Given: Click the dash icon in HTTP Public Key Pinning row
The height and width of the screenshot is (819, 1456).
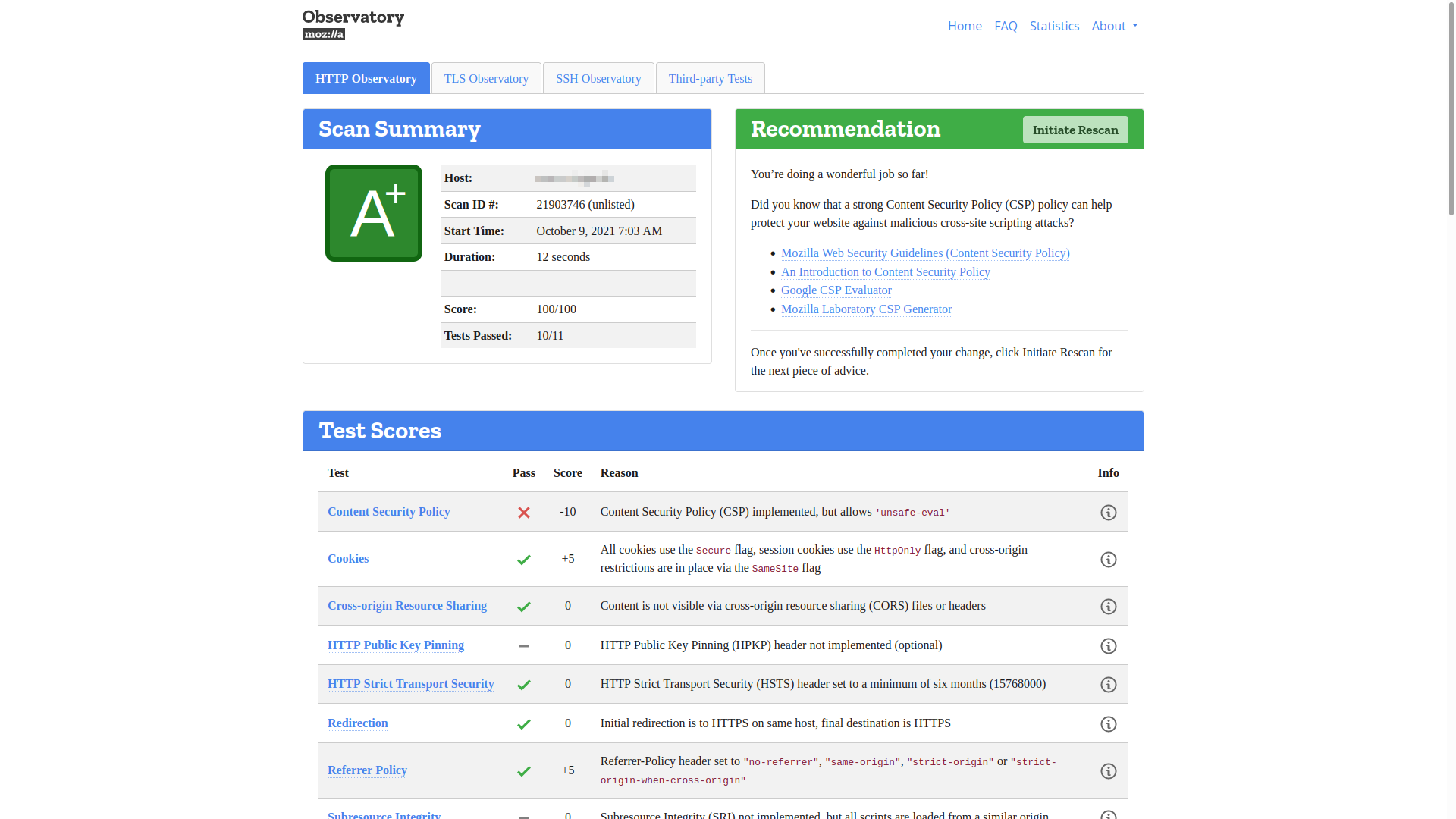Looking at the screenshot, I should [x=524, y=646].
